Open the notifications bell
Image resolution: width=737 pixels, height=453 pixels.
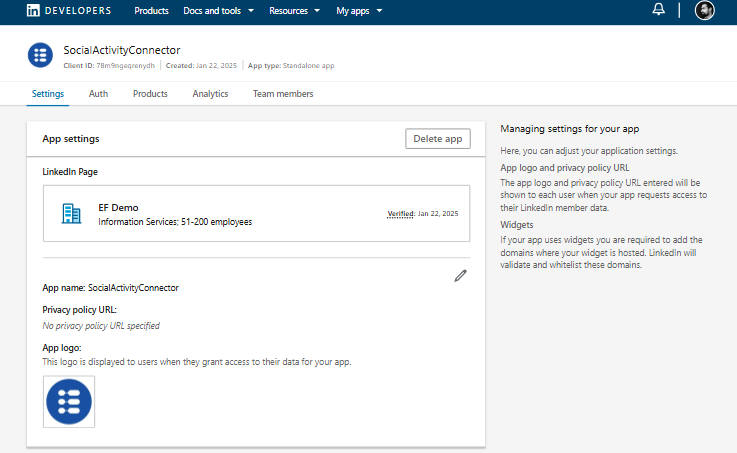click(658, 10)
